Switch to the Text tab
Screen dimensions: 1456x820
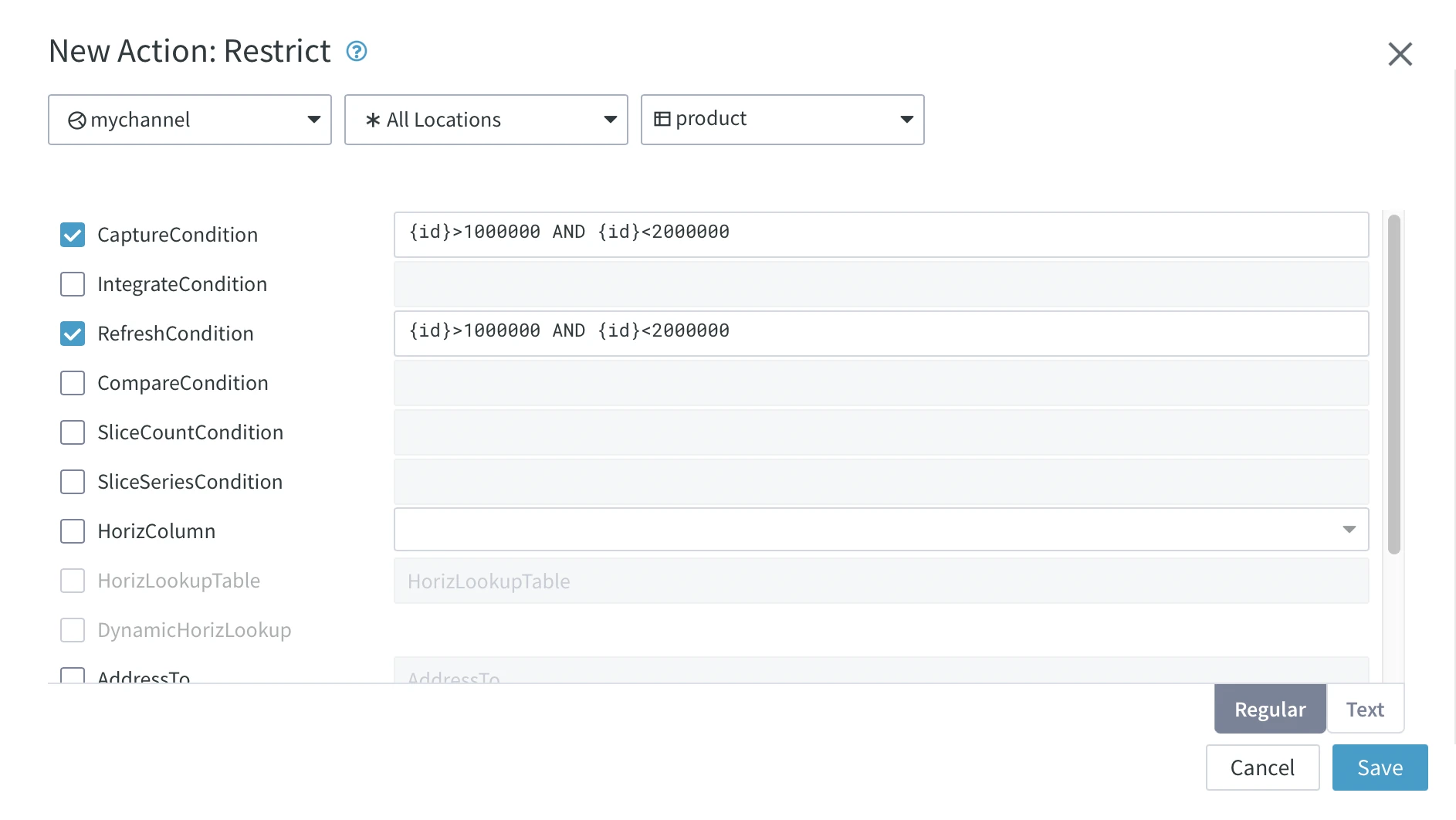point(1365,709)
